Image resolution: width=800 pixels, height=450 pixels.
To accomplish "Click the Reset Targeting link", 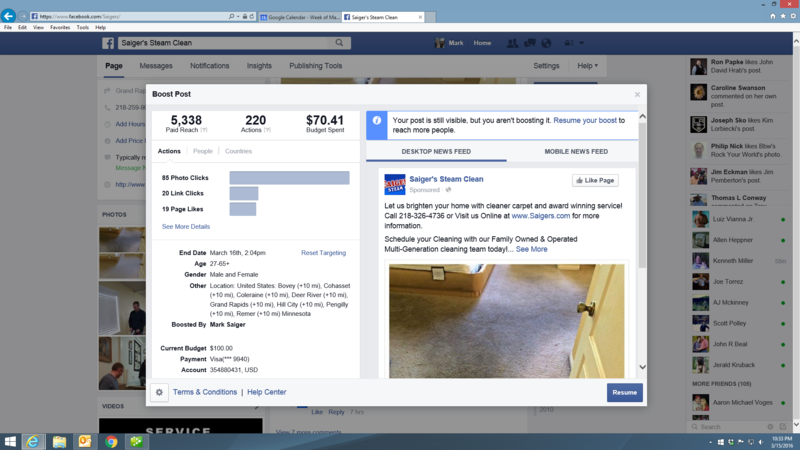I will [x=323, y=253].
